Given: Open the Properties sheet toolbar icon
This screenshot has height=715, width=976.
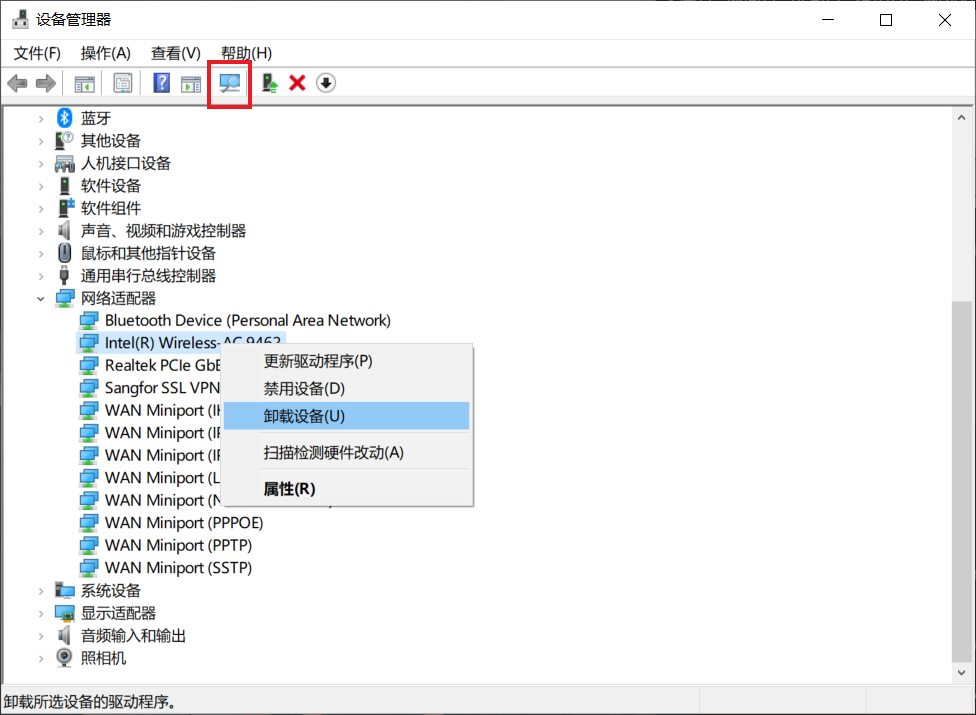Looking at the screenshot, I should (123, 83).
